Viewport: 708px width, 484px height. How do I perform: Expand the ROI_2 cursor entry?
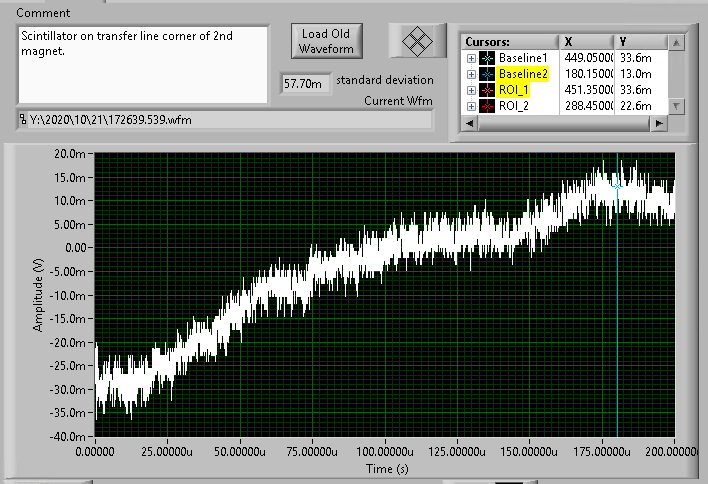(x=471, y=106)
